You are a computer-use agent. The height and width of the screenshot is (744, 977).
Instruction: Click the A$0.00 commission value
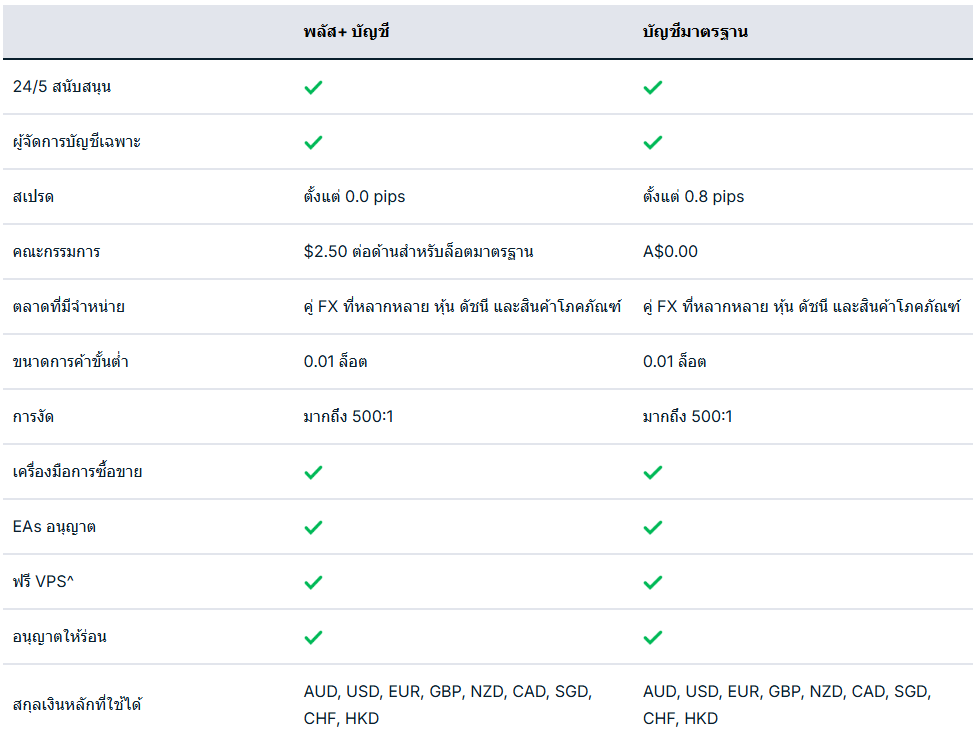[x=670, y=252]
